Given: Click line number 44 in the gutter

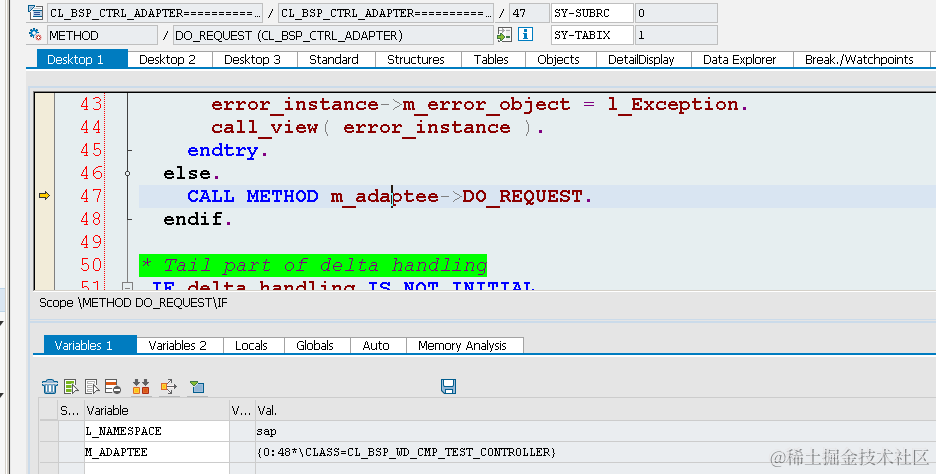Looking at the screenshot, I should tap(91, 127).
